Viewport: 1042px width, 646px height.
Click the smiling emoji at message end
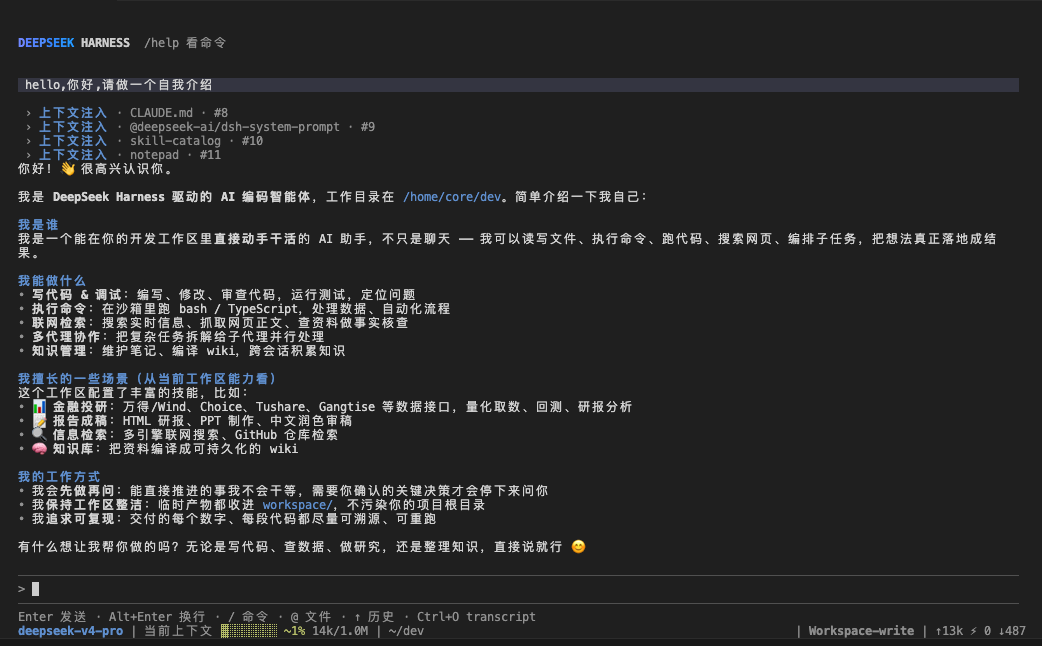(578, 546)
